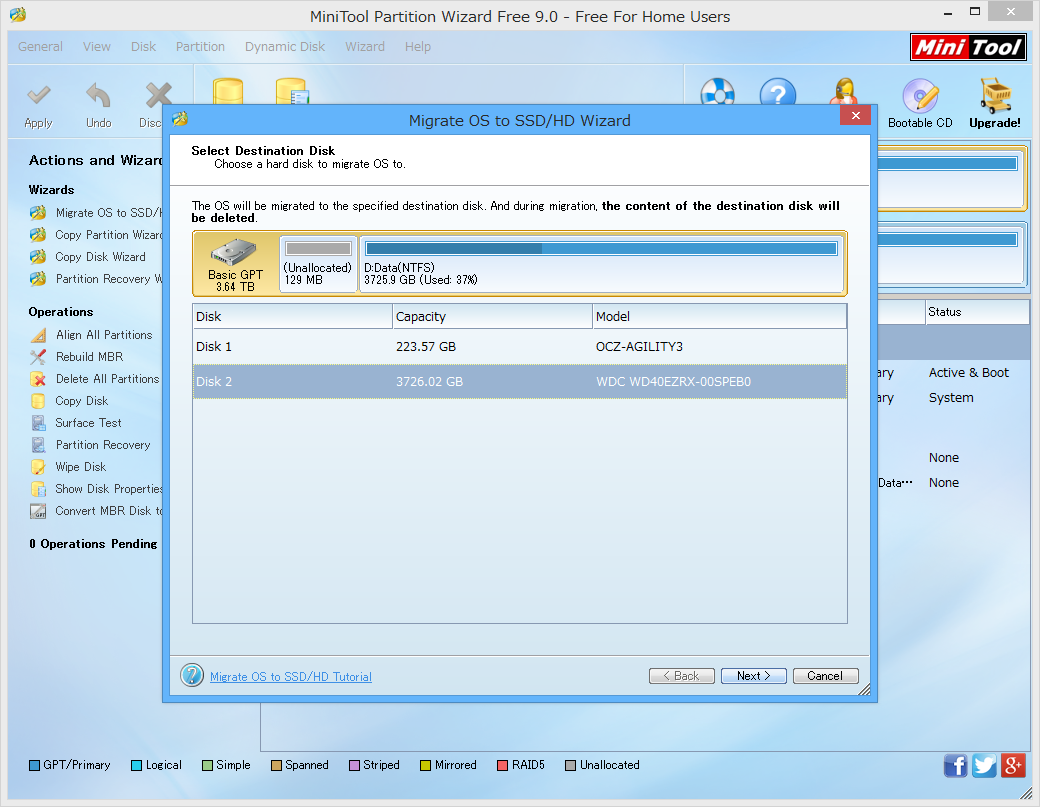Open the Help menu
This screenshot has width=1040, height=807.
point(418,46)
